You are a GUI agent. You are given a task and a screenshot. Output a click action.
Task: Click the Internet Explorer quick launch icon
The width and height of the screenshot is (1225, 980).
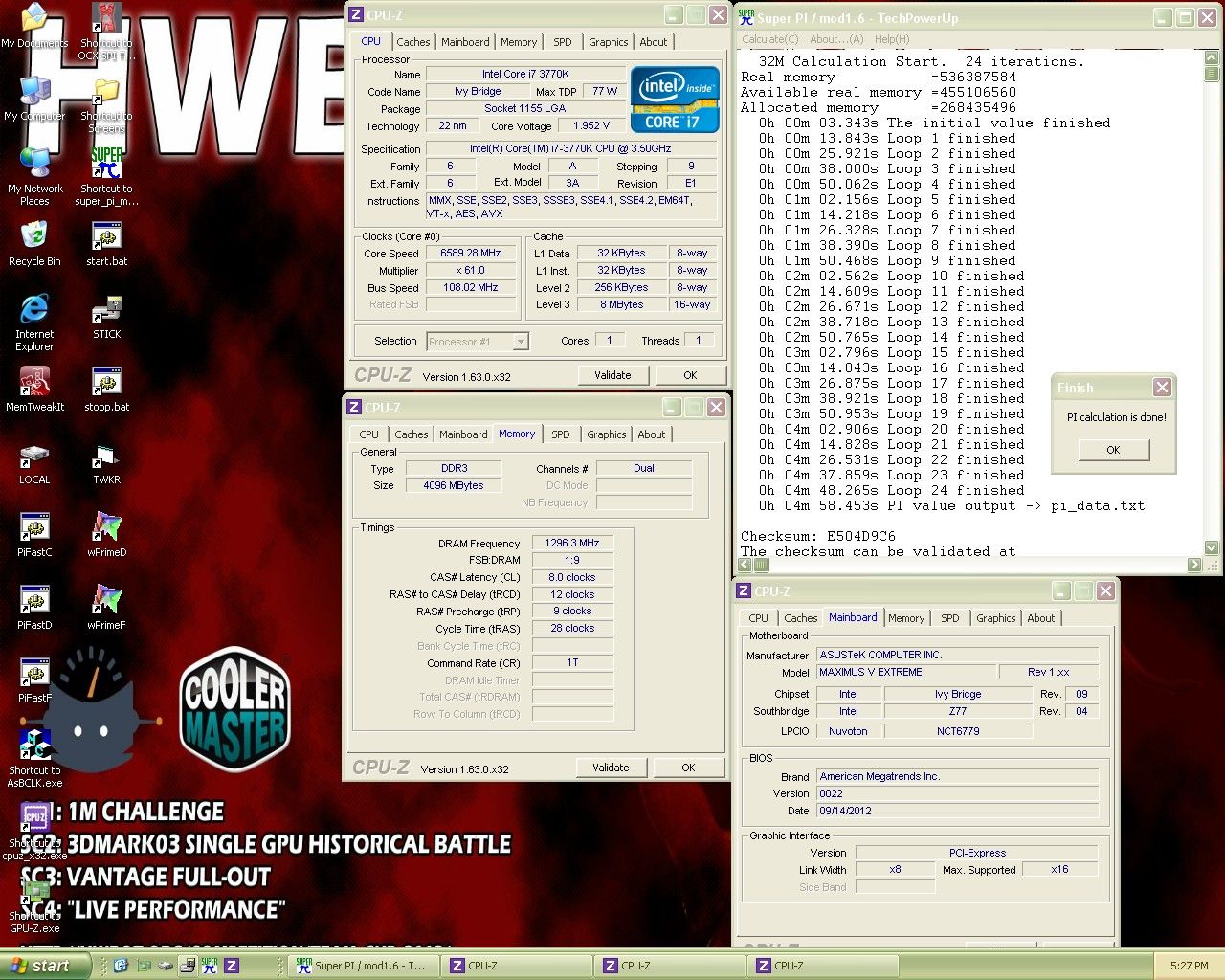click(x=122, y=966)
